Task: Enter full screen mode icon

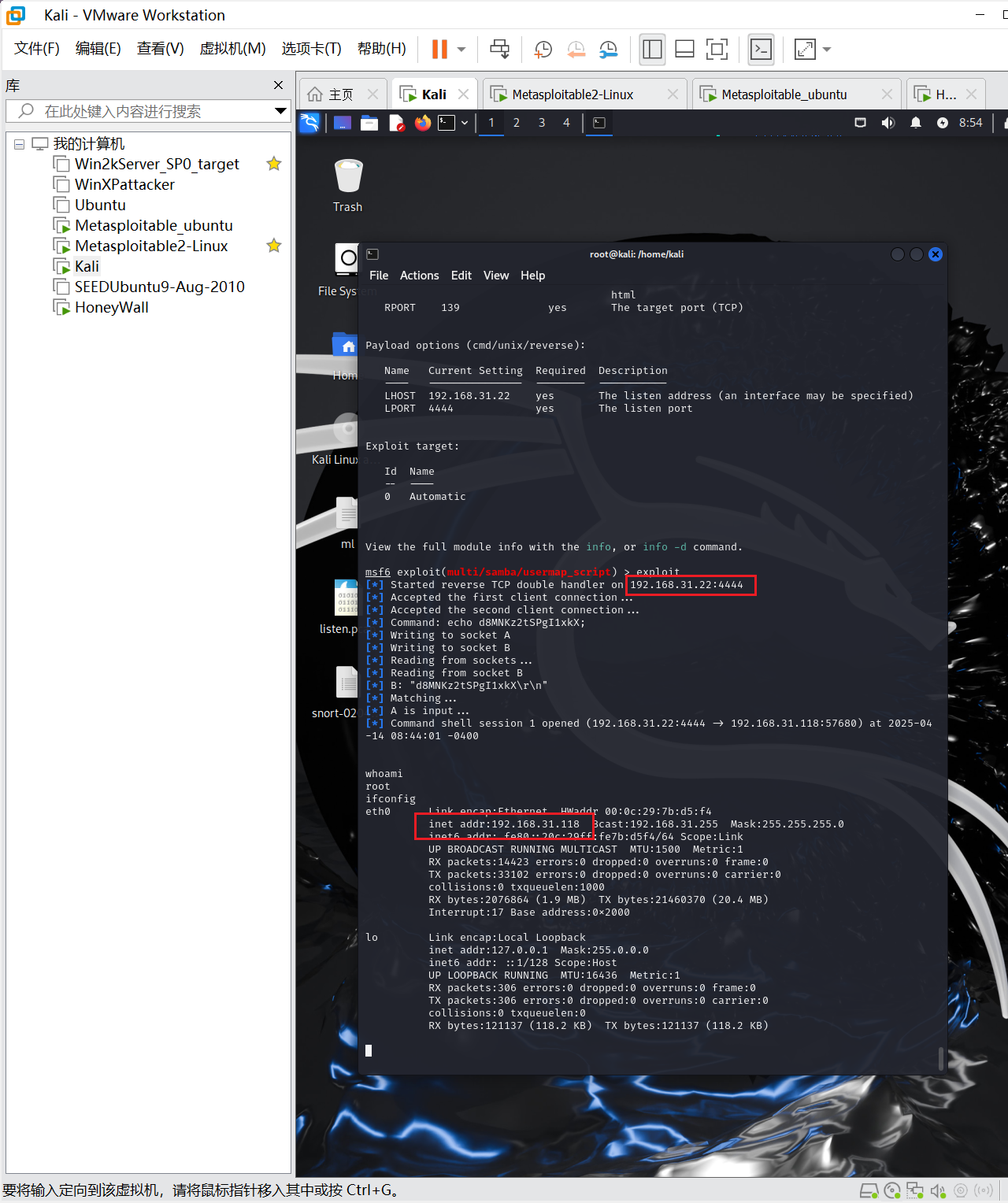Action: coord(717,49)
